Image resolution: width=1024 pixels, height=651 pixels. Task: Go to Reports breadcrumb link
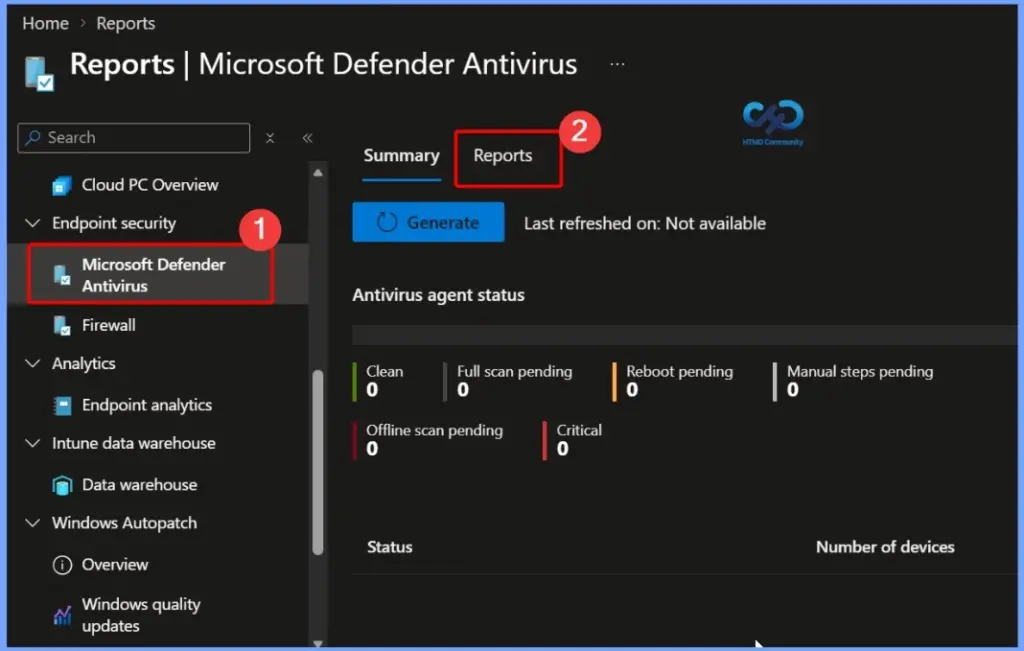(125, 24)
